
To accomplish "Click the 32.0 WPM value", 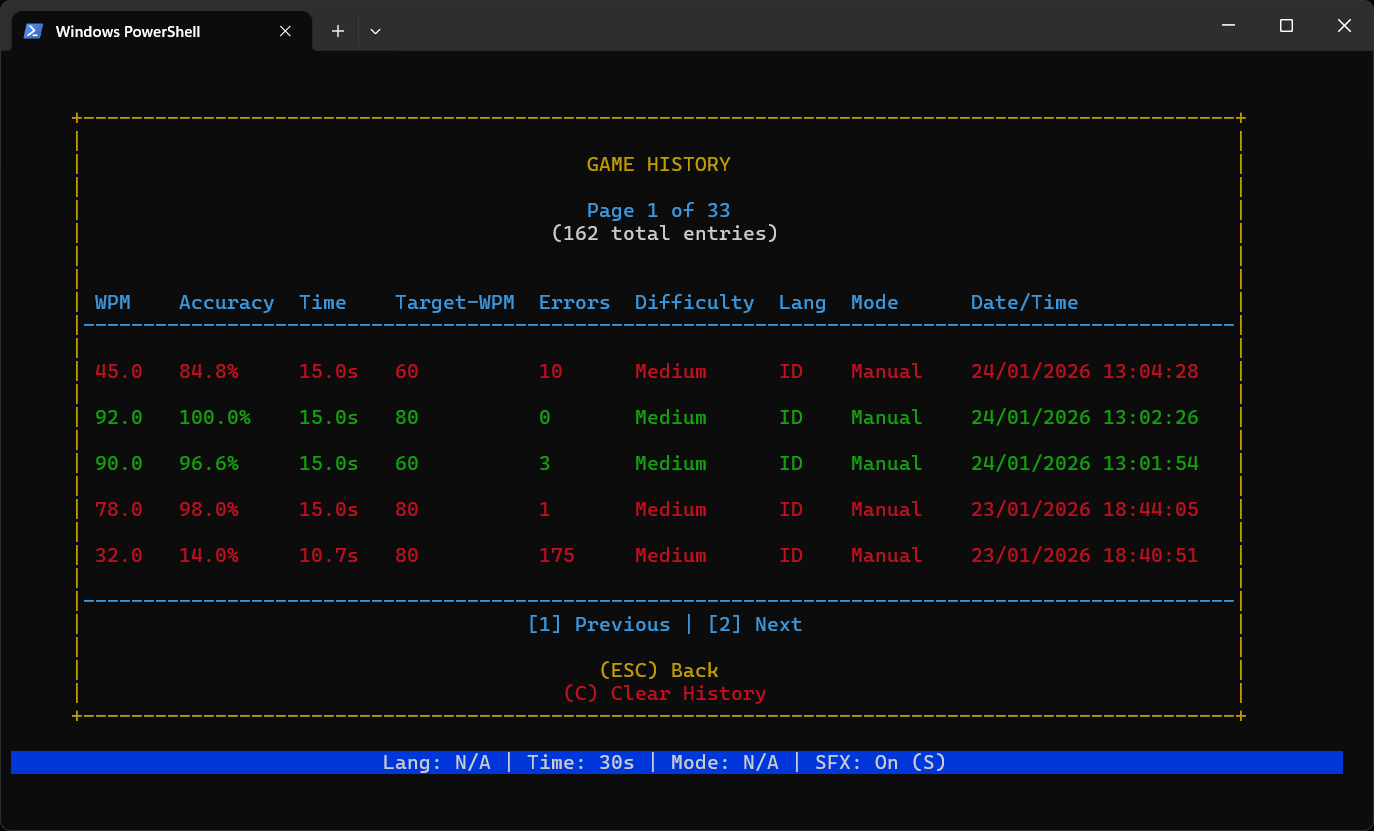I will tap(119, 555).
